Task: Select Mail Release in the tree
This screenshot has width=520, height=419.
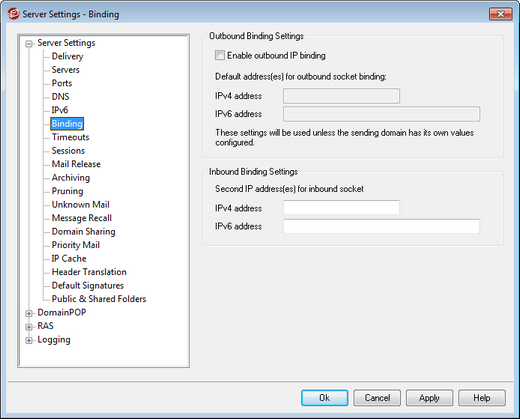Action: [x=76, y=164]
